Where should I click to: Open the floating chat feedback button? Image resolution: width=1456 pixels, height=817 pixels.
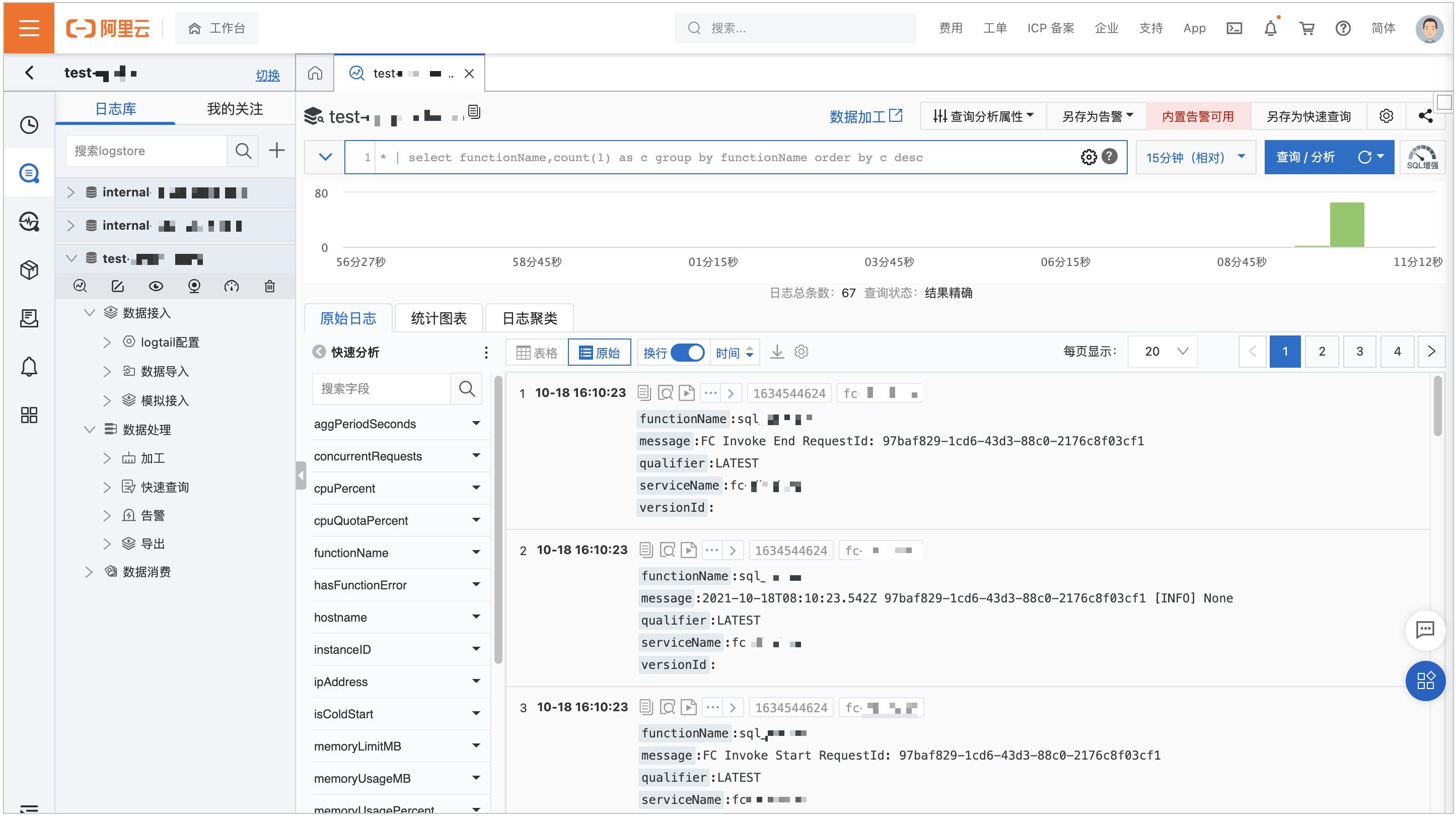pyautogui.click(x=1425, y=629)
